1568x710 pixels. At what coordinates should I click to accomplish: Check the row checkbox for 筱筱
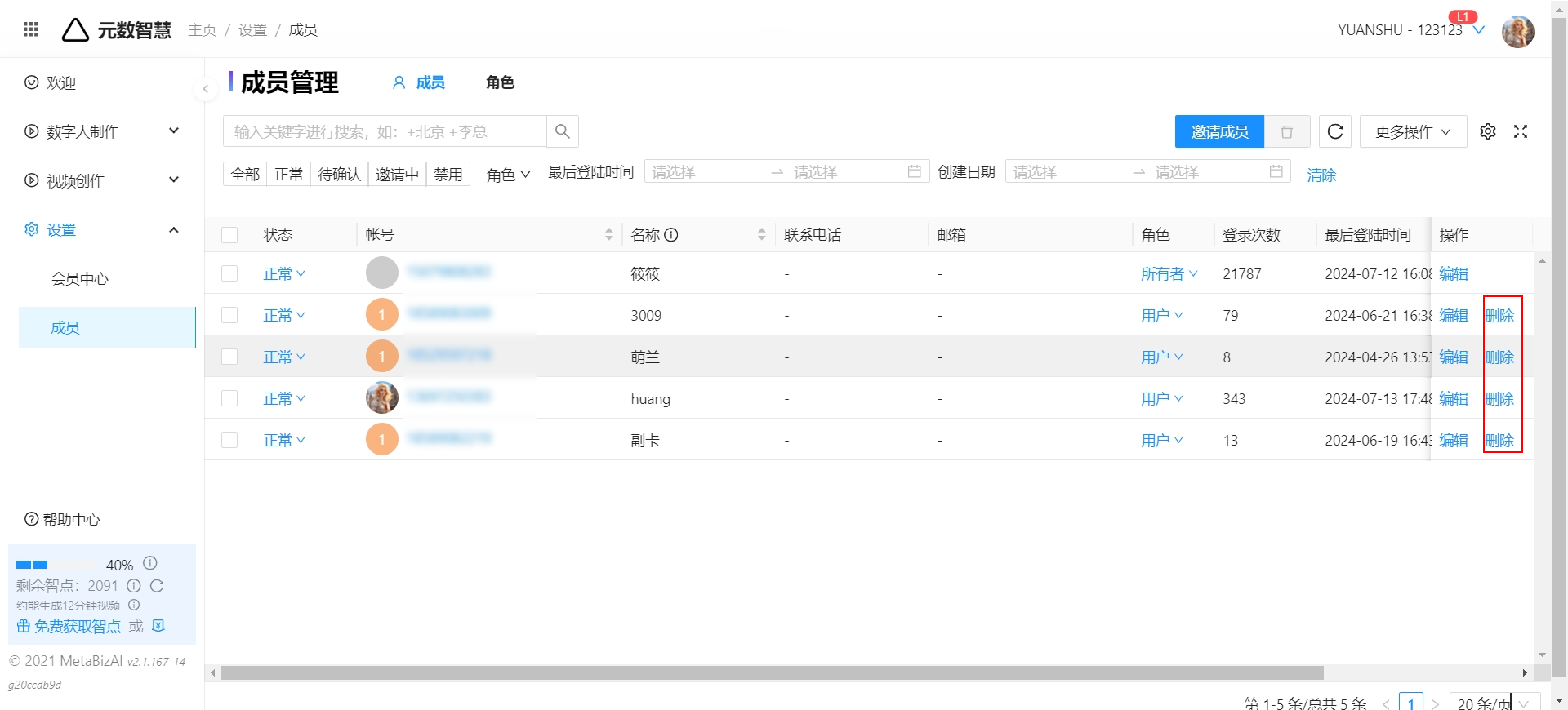[x=229, y=273]
